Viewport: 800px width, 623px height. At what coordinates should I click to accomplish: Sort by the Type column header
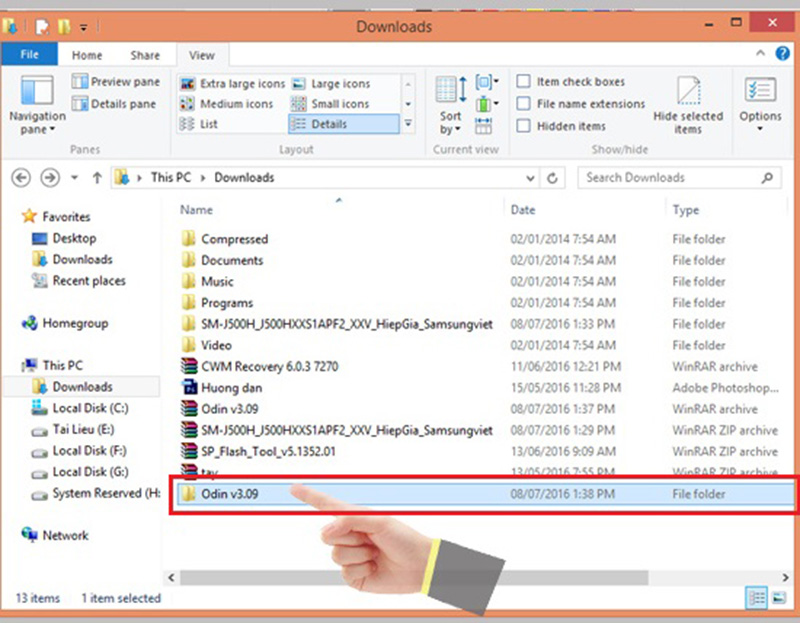[686, 210]
